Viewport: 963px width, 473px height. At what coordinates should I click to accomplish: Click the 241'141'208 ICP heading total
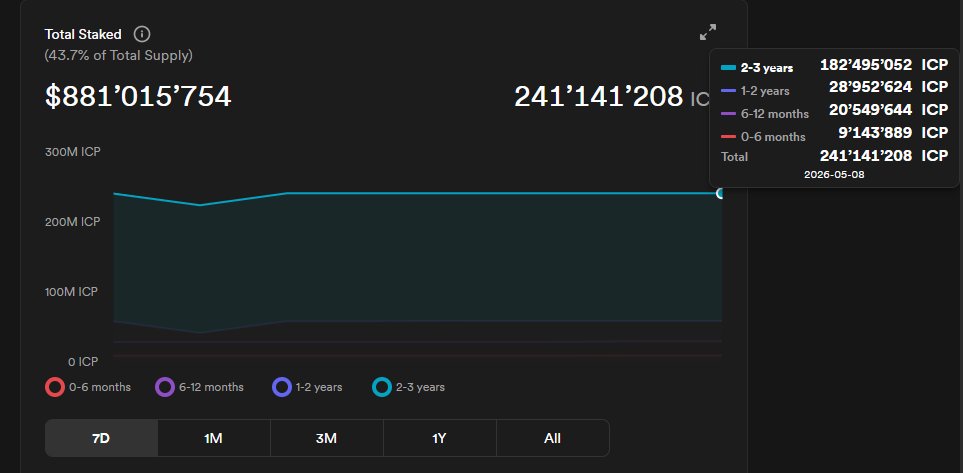[612, 96]
